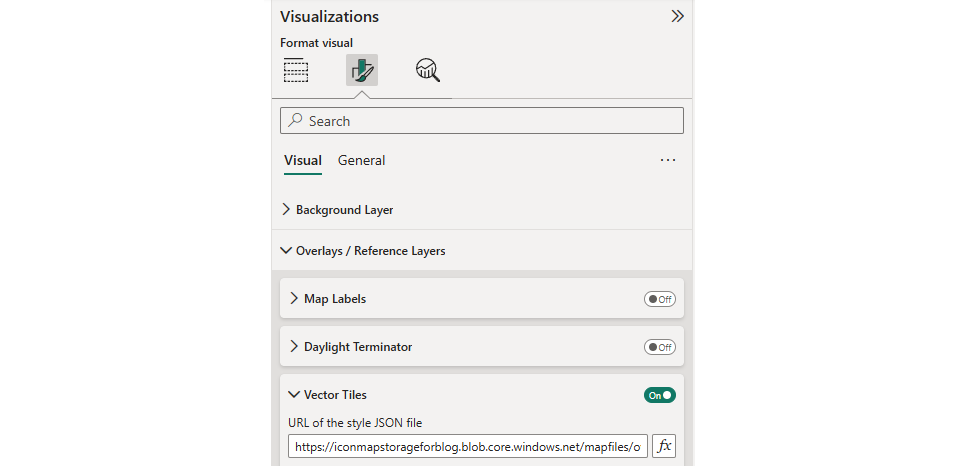Collapse the Vector Tiles card
Screen dimensions: 960x466
pyautogui.click(x=335, y=395)
